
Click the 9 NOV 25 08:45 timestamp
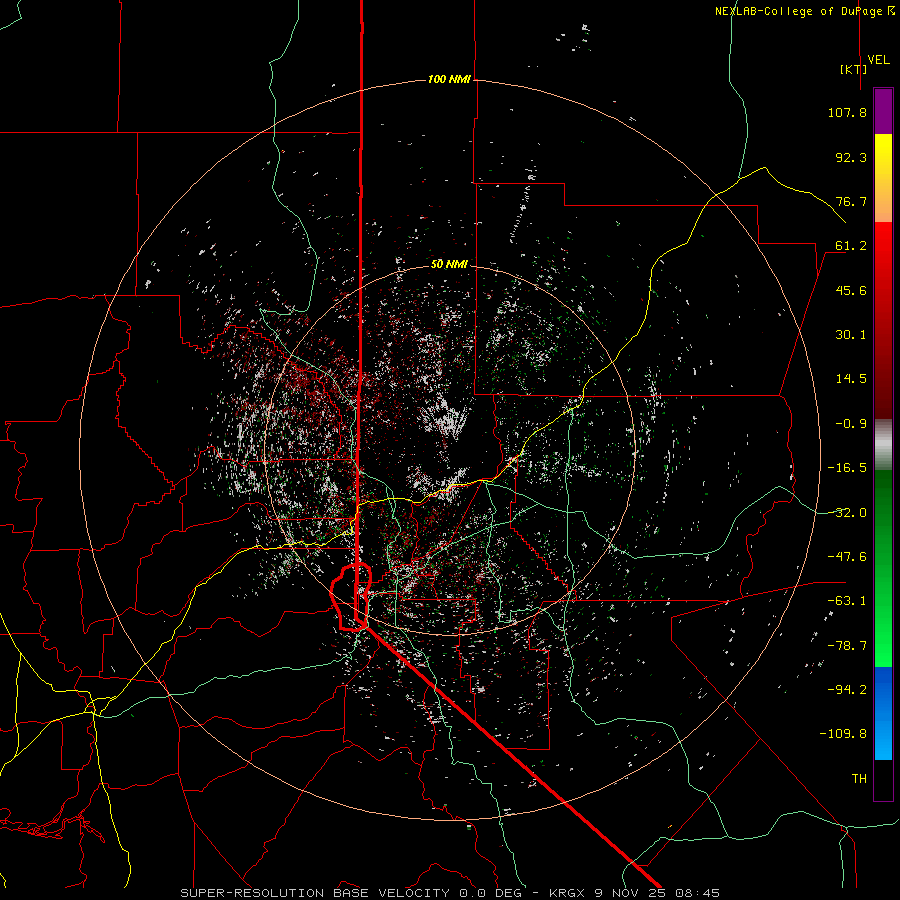point(657,893)
